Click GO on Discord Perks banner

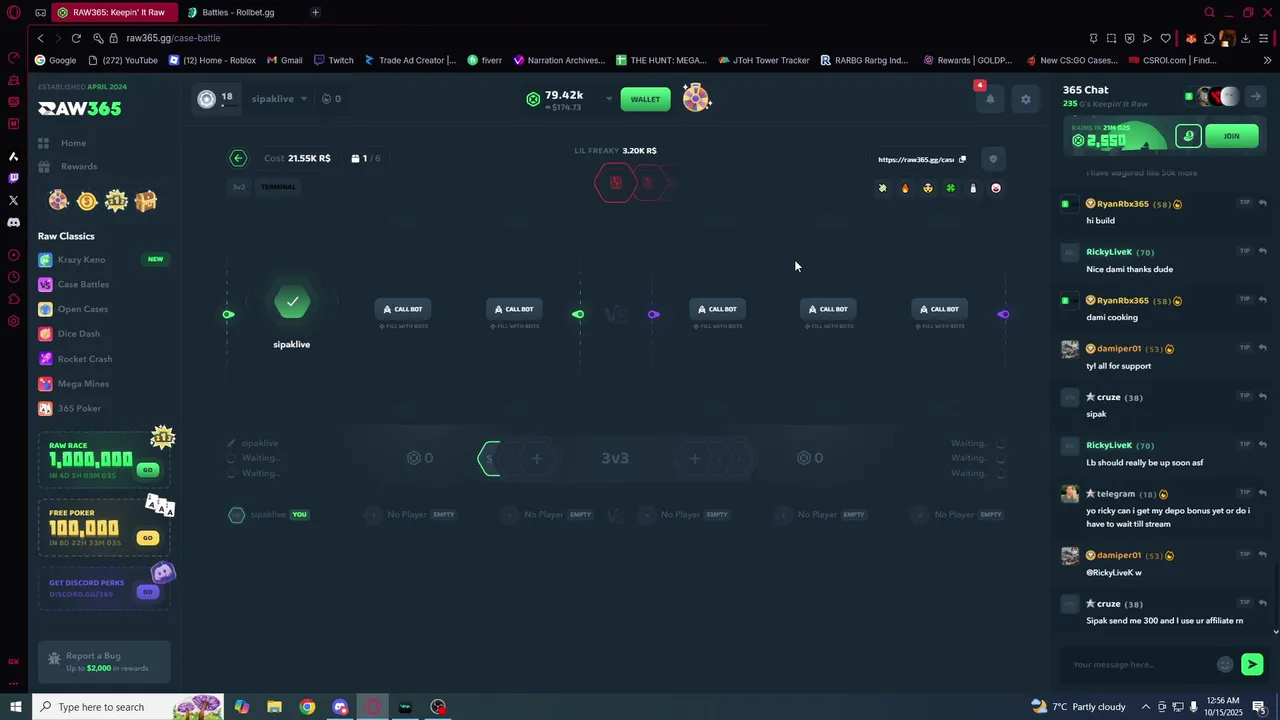click(x=148, y=592)
